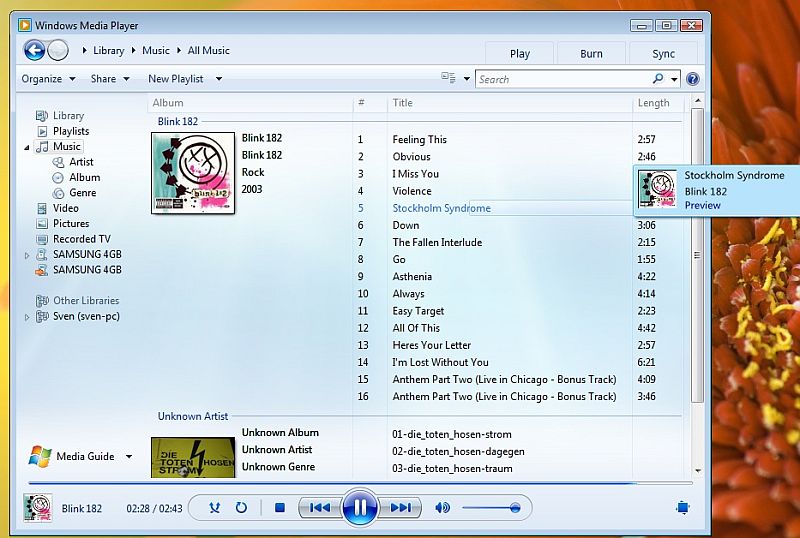The image size is (800, 538).
Task: Click the view options icon left of search
Action: coord(448,78)
